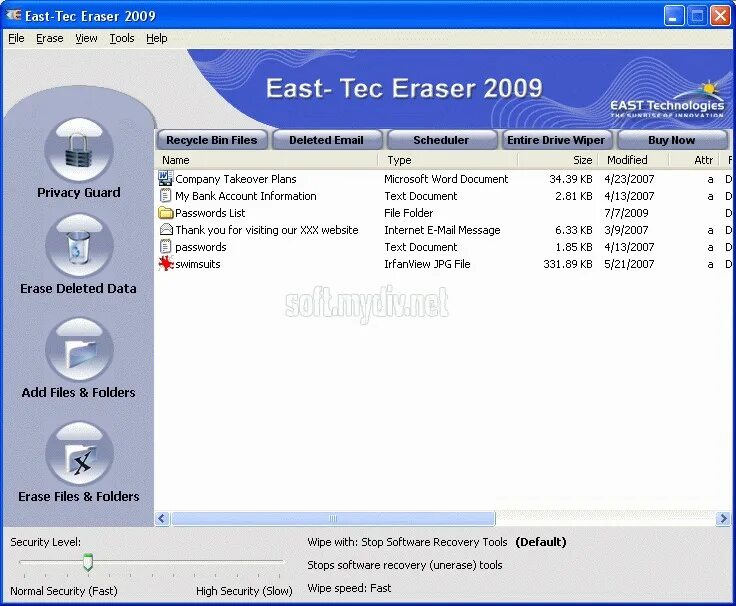The image size is (736, 606).
Task: Select the 'passwords' text document name
Action: (201, 247)
